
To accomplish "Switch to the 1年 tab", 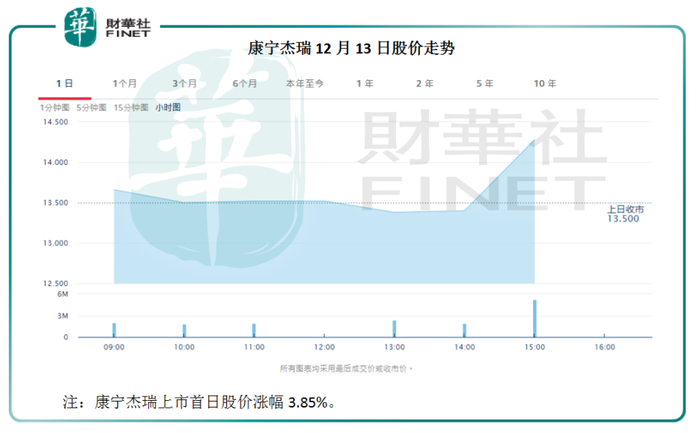I will click(x=365, y=83).
